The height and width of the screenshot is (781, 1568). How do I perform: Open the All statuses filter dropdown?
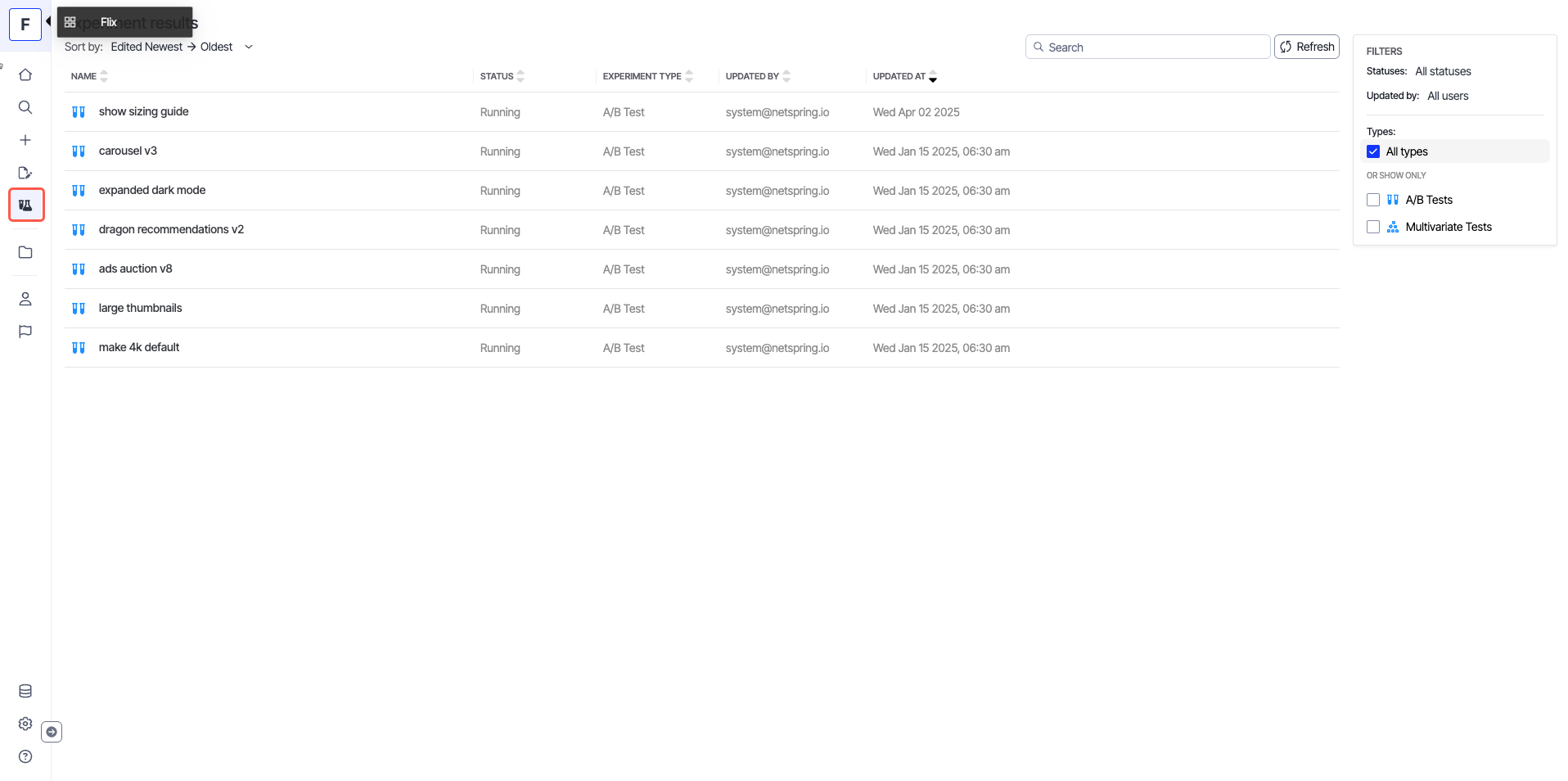(1443, 71)
